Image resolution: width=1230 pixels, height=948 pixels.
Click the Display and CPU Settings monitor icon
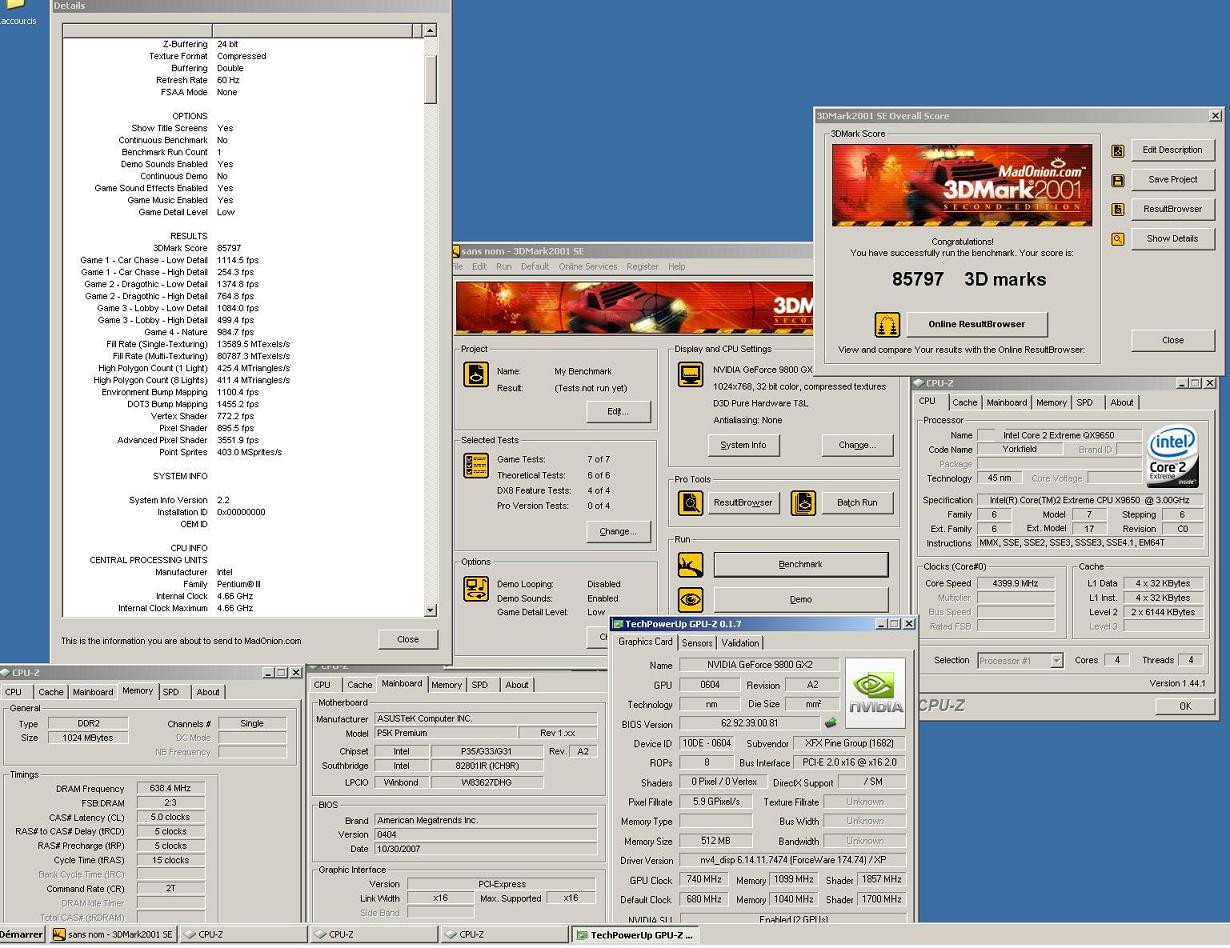(690, 374)
